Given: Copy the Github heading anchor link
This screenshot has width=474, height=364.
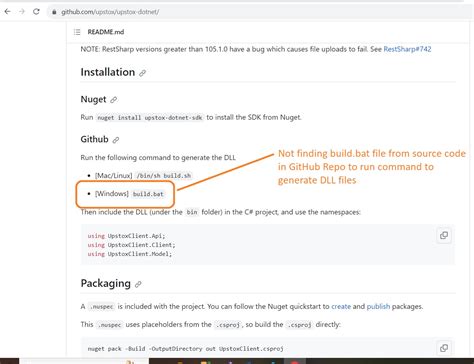Looking at the screenshot, I should pyautogui.click(x=116, y=140).
